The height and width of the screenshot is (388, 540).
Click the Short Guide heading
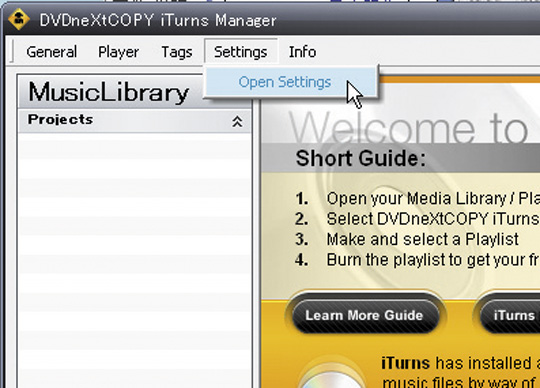[x=361, y=158]
